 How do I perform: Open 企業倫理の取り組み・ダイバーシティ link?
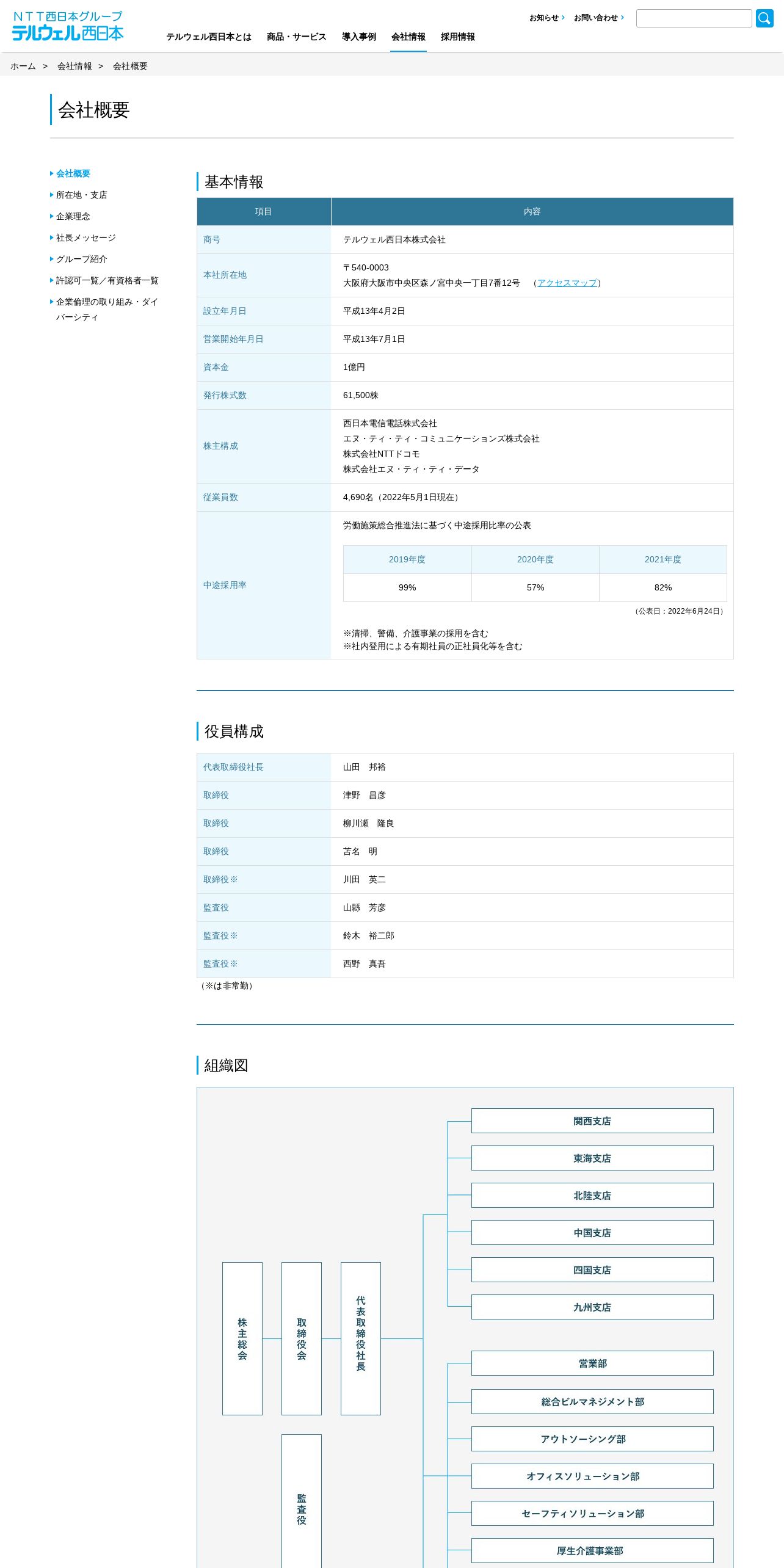(107, 309)
